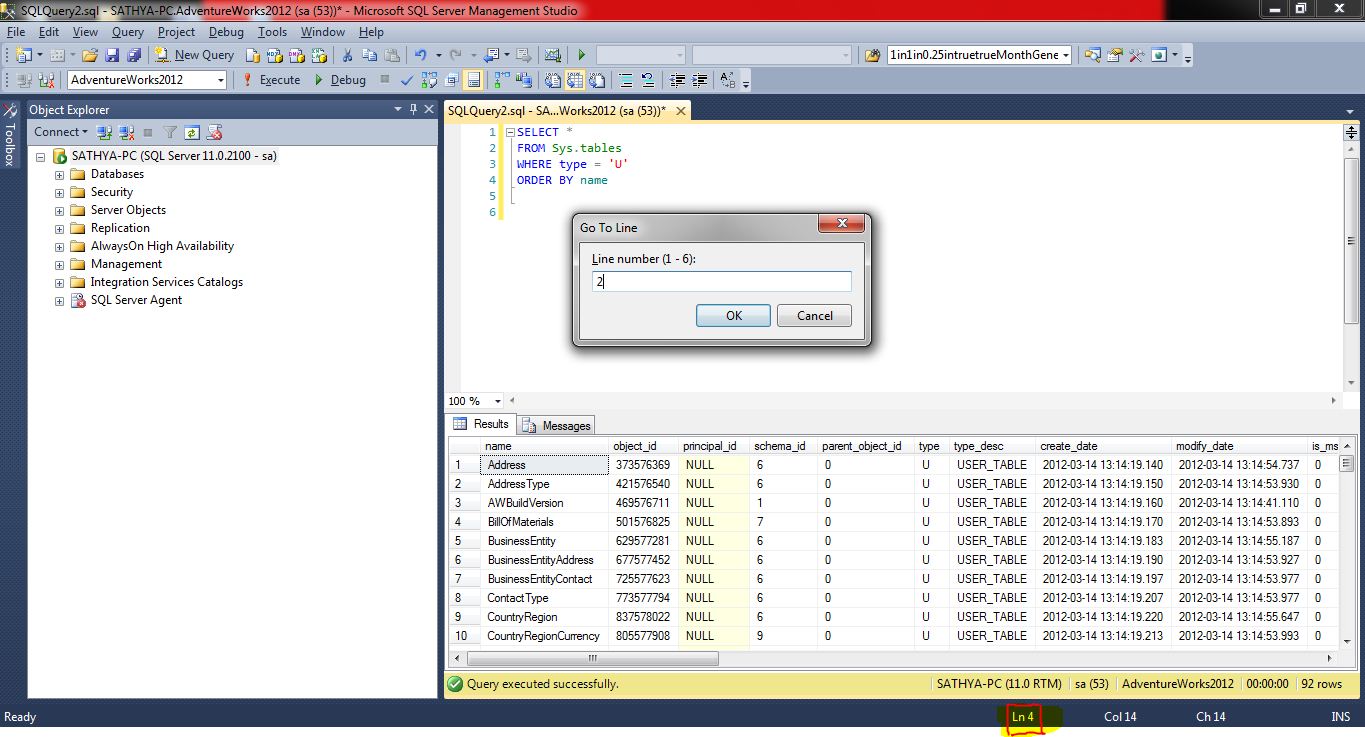1365x737 pixels.
Task: Click the Parse checkmark icon
Action: pos(407,80)
